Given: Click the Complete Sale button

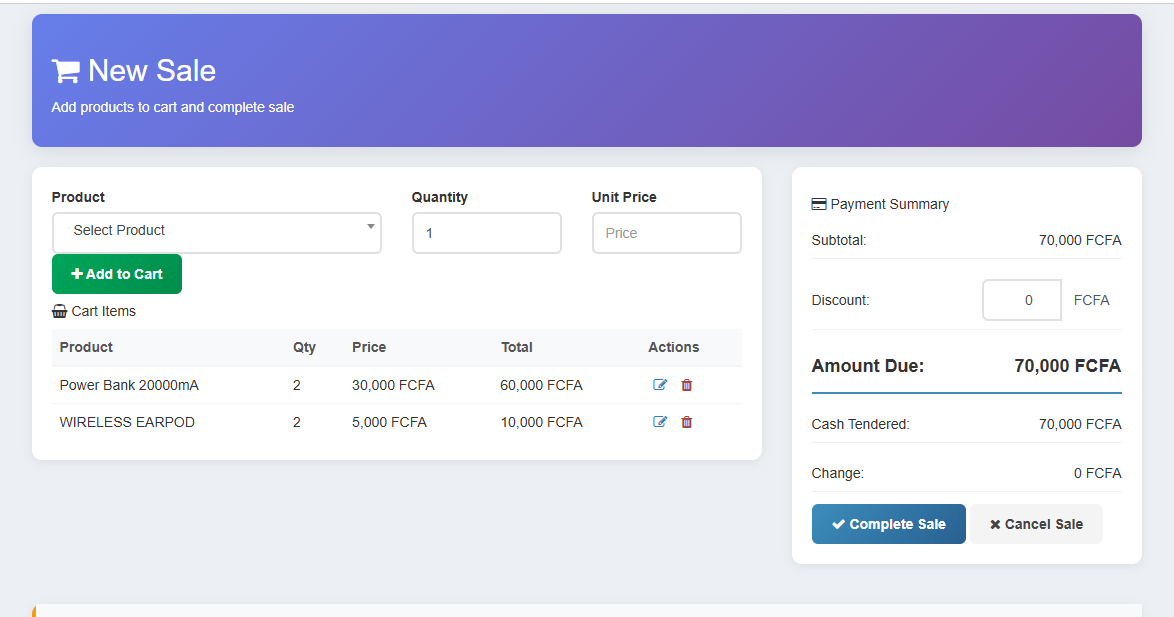Looking at the screenshot, I should pos(888,523).
